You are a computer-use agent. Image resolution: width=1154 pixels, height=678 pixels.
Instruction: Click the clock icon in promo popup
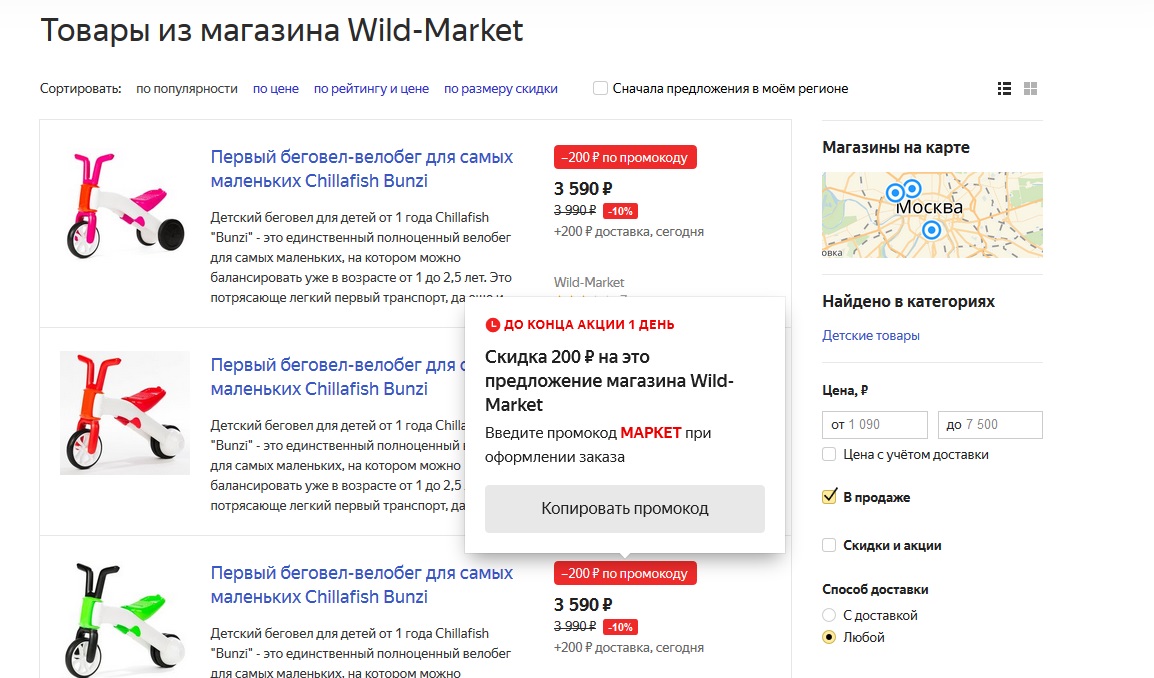[492, 325]
